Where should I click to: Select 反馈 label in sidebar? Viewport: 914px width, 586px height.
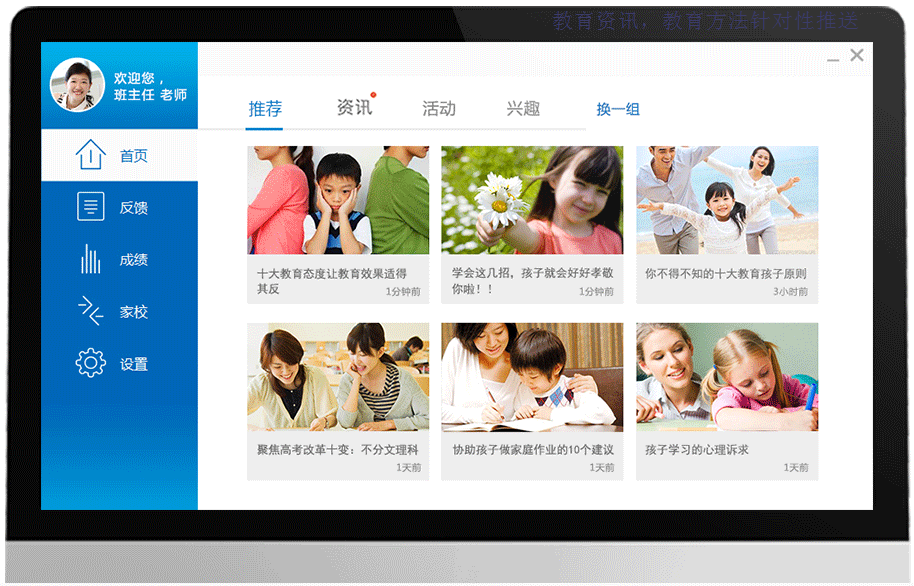(x=133, y=208)
